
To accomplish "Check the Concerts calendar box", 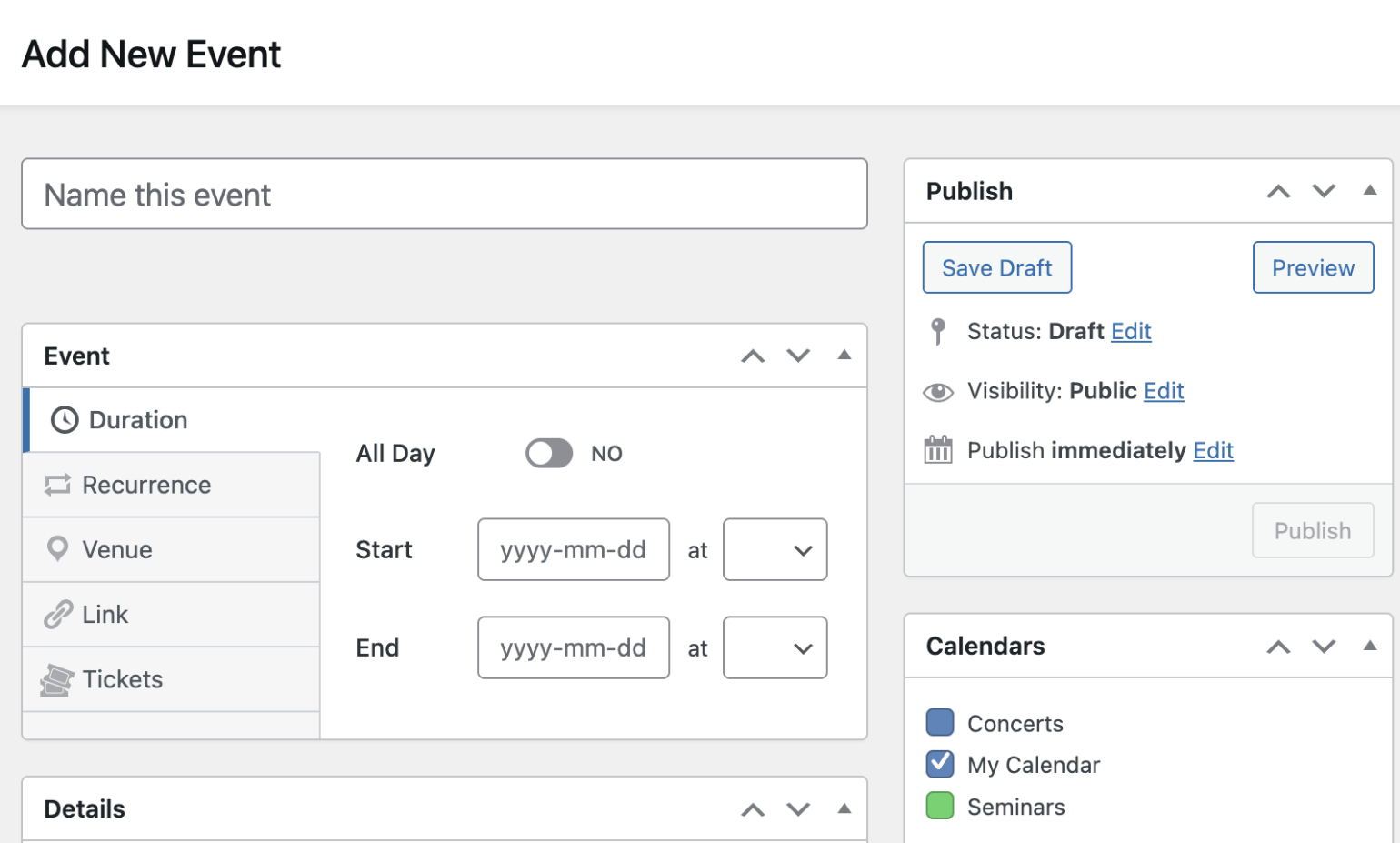I will tap(940, 722).
